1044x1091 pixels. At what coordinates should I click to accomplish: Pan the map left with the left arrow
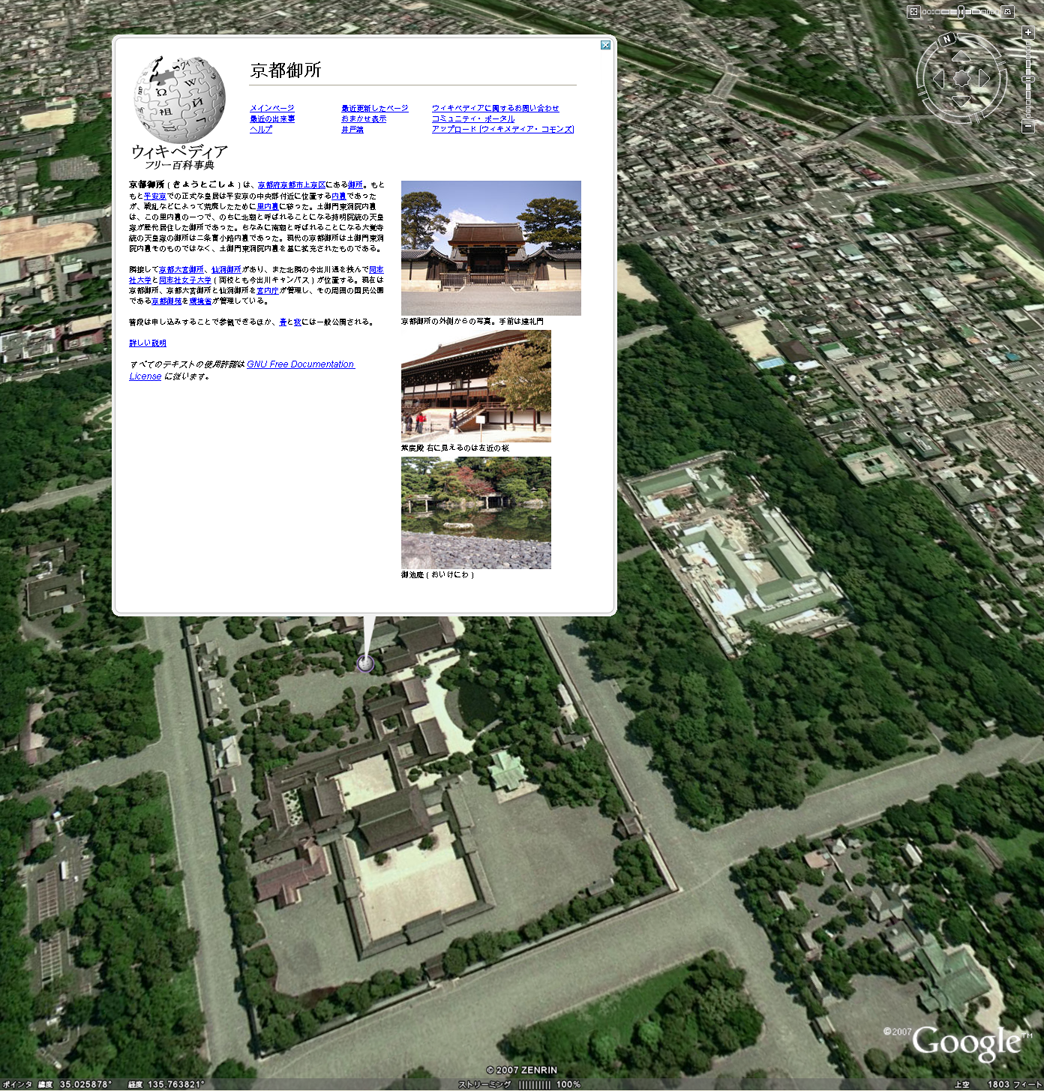click(939, 79)
